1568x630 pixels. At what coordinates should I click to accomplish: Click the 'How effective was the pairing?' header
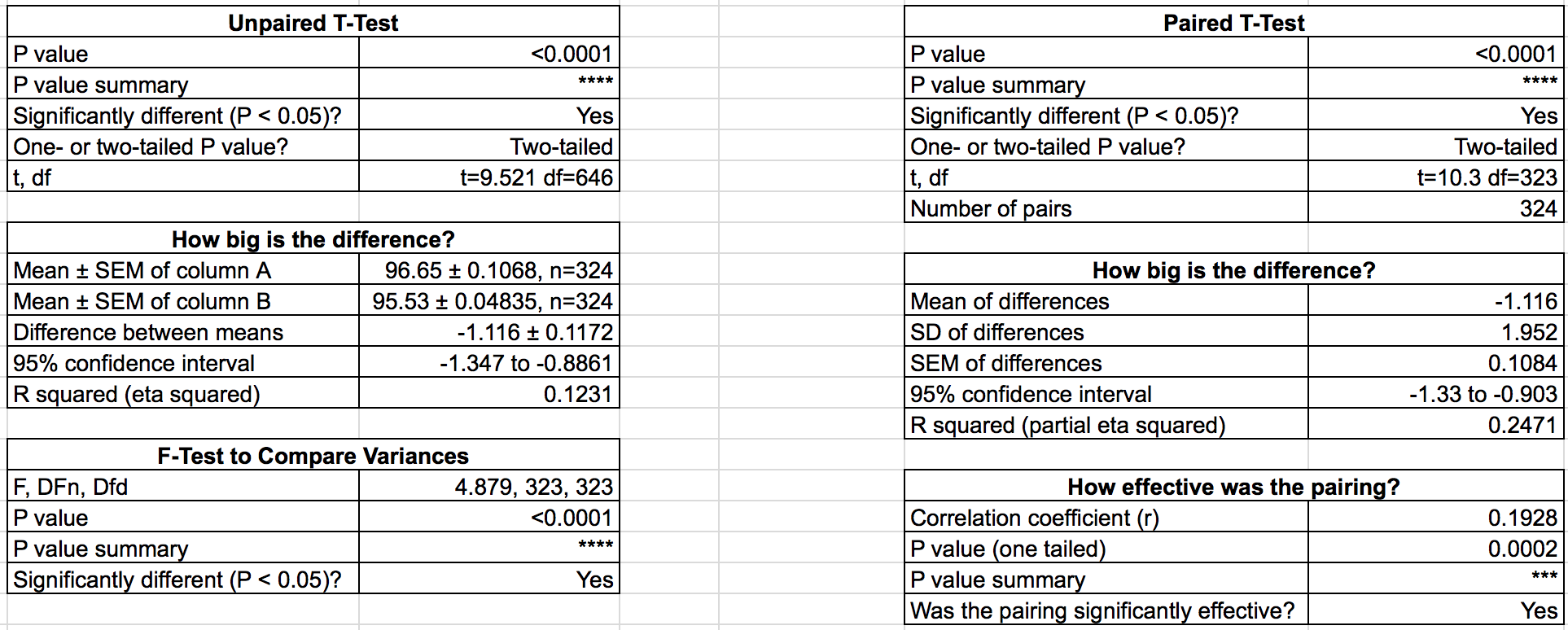tap(1233, 487)
